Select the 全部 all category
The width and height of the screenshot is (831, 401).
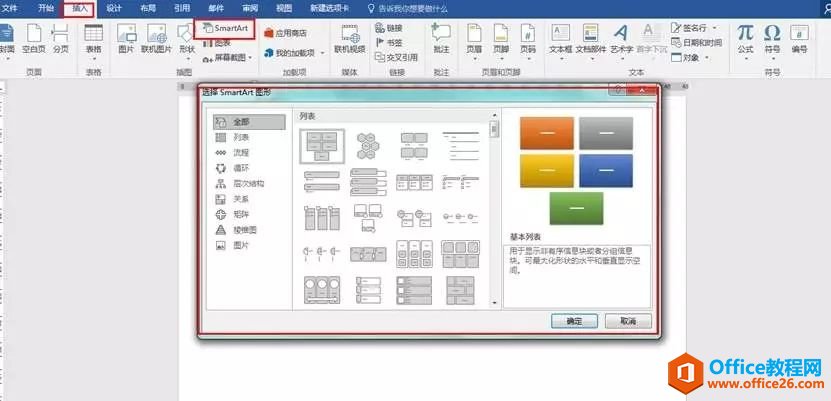pos(249,122)
